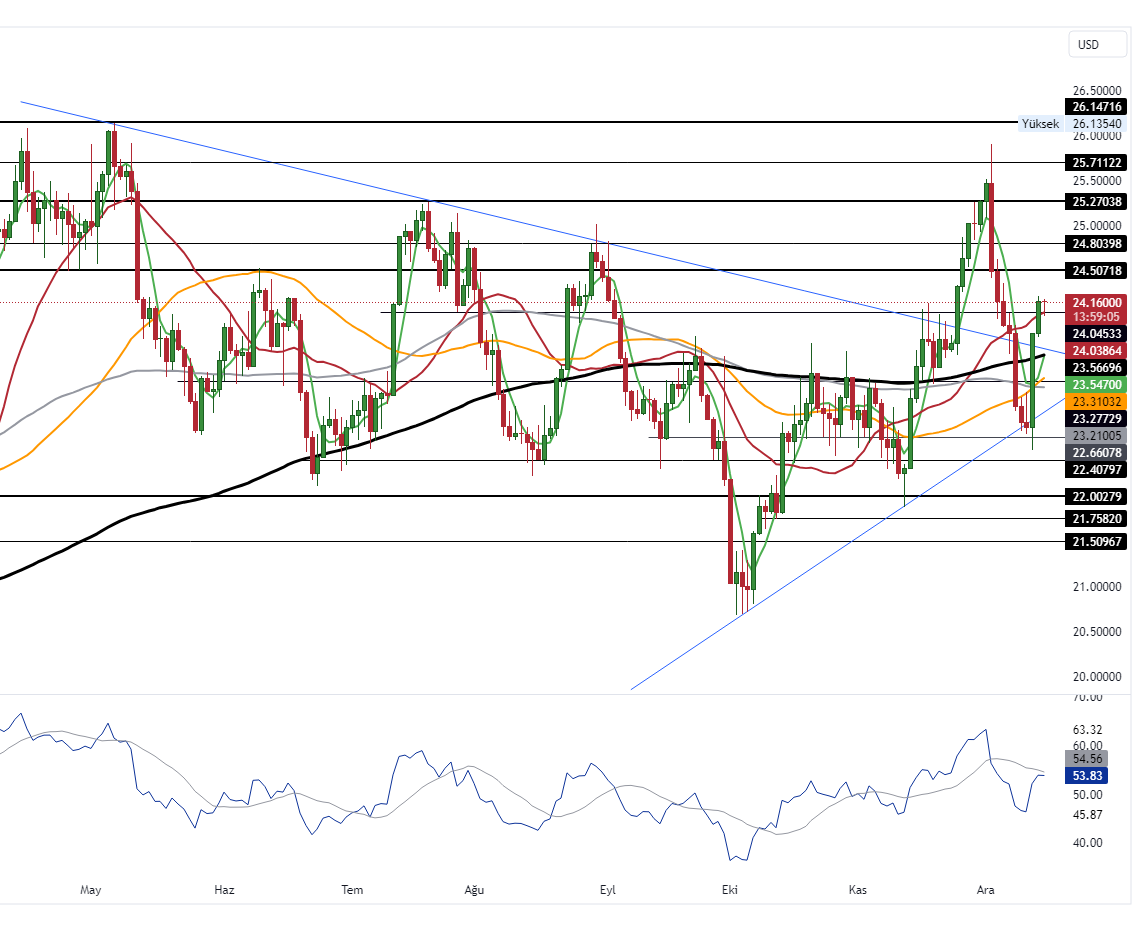Click the Tem month on time axis

point(351,889)
